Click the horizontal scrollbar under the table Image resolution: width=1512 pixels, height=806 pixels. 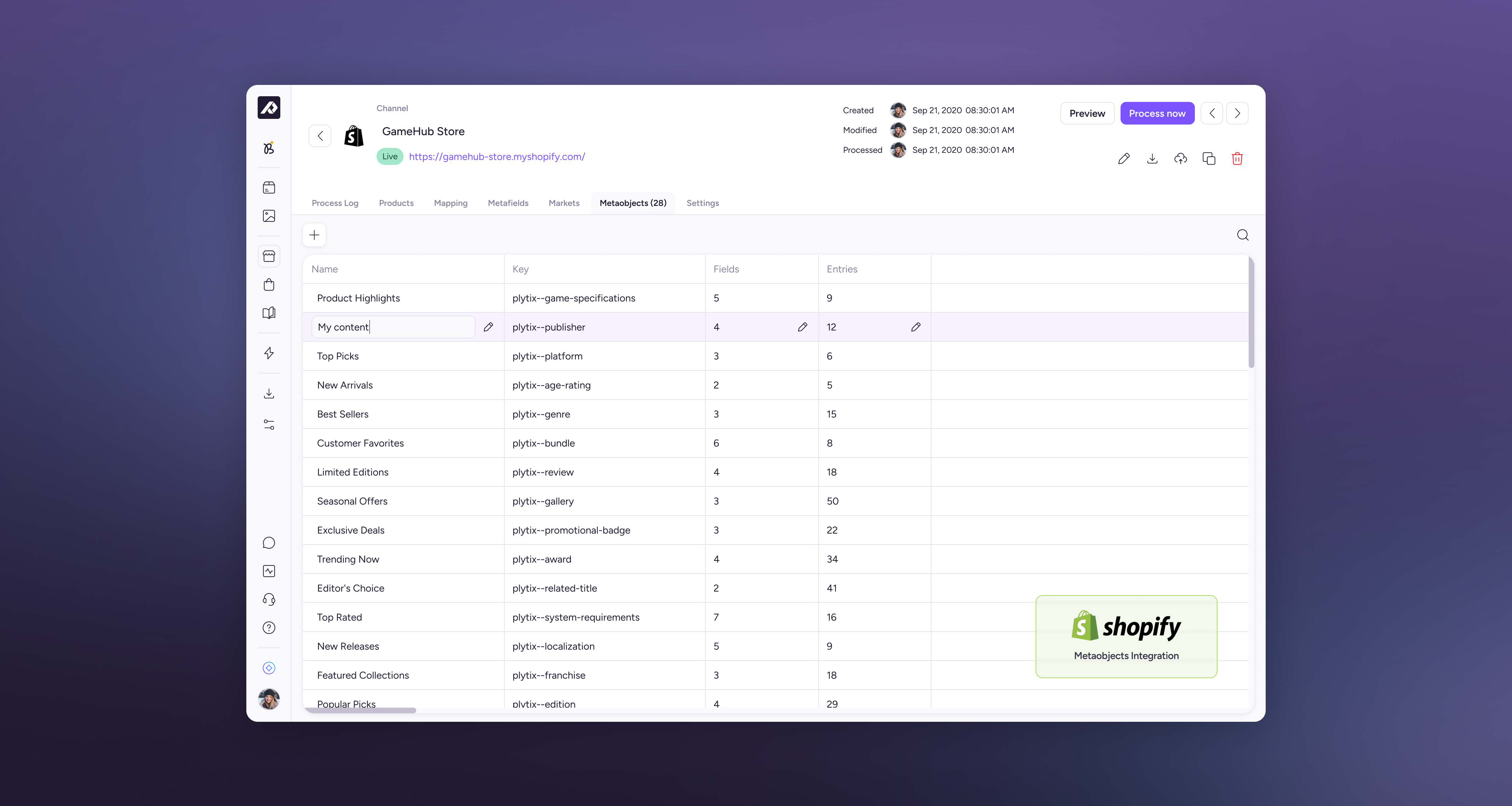coord(359,710)
